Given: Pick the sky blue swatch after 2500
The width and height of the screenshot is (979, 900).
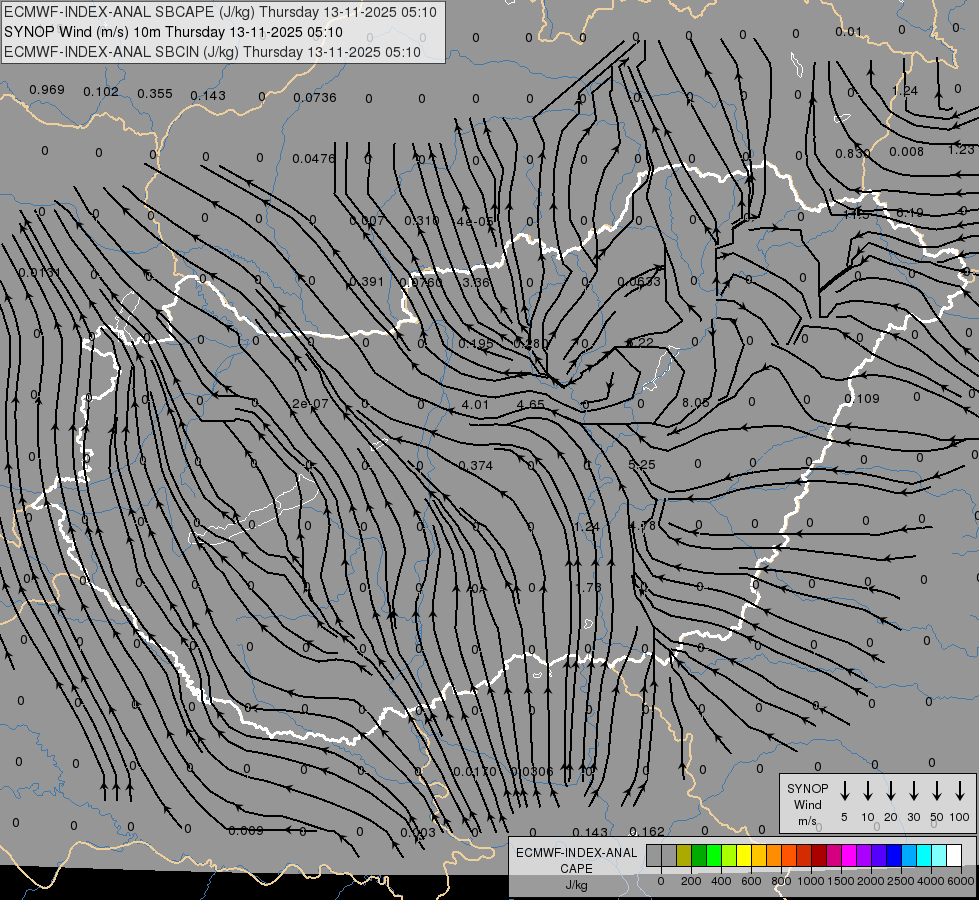Looking at the screenshot, I should click(908, 856).
